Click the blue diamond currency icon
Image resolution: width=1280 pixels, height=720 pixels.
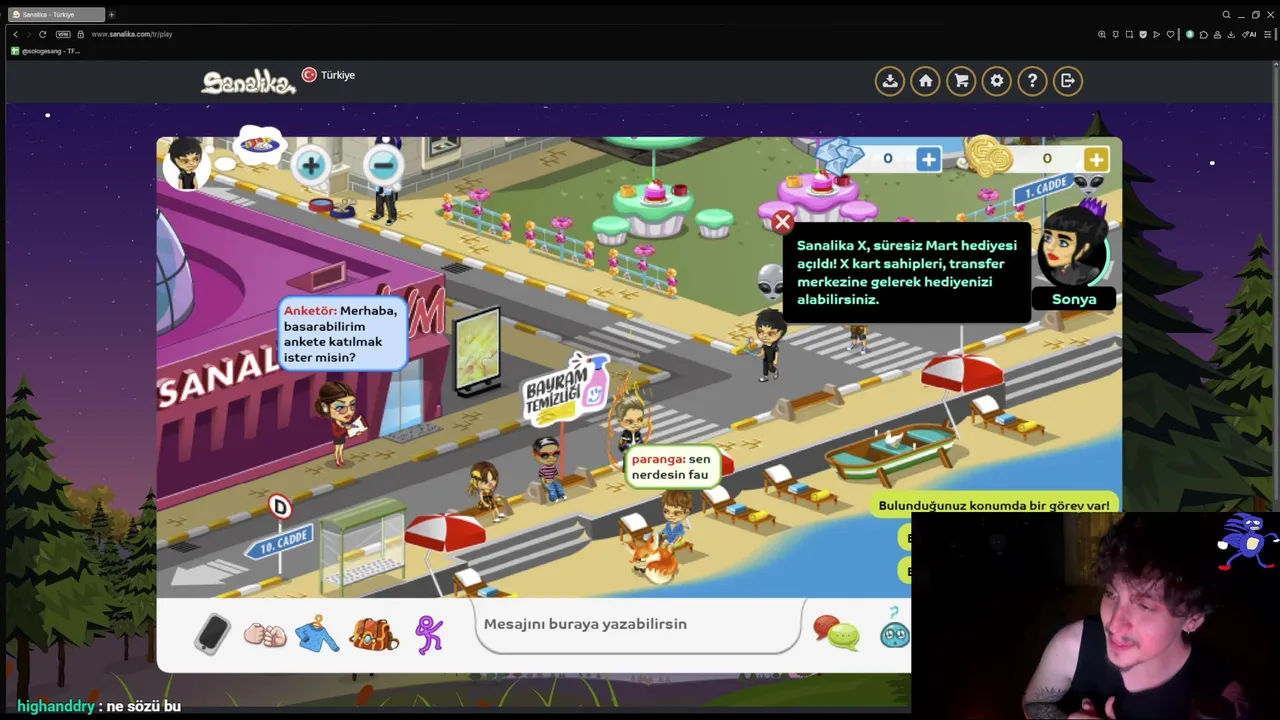point(838,157)
